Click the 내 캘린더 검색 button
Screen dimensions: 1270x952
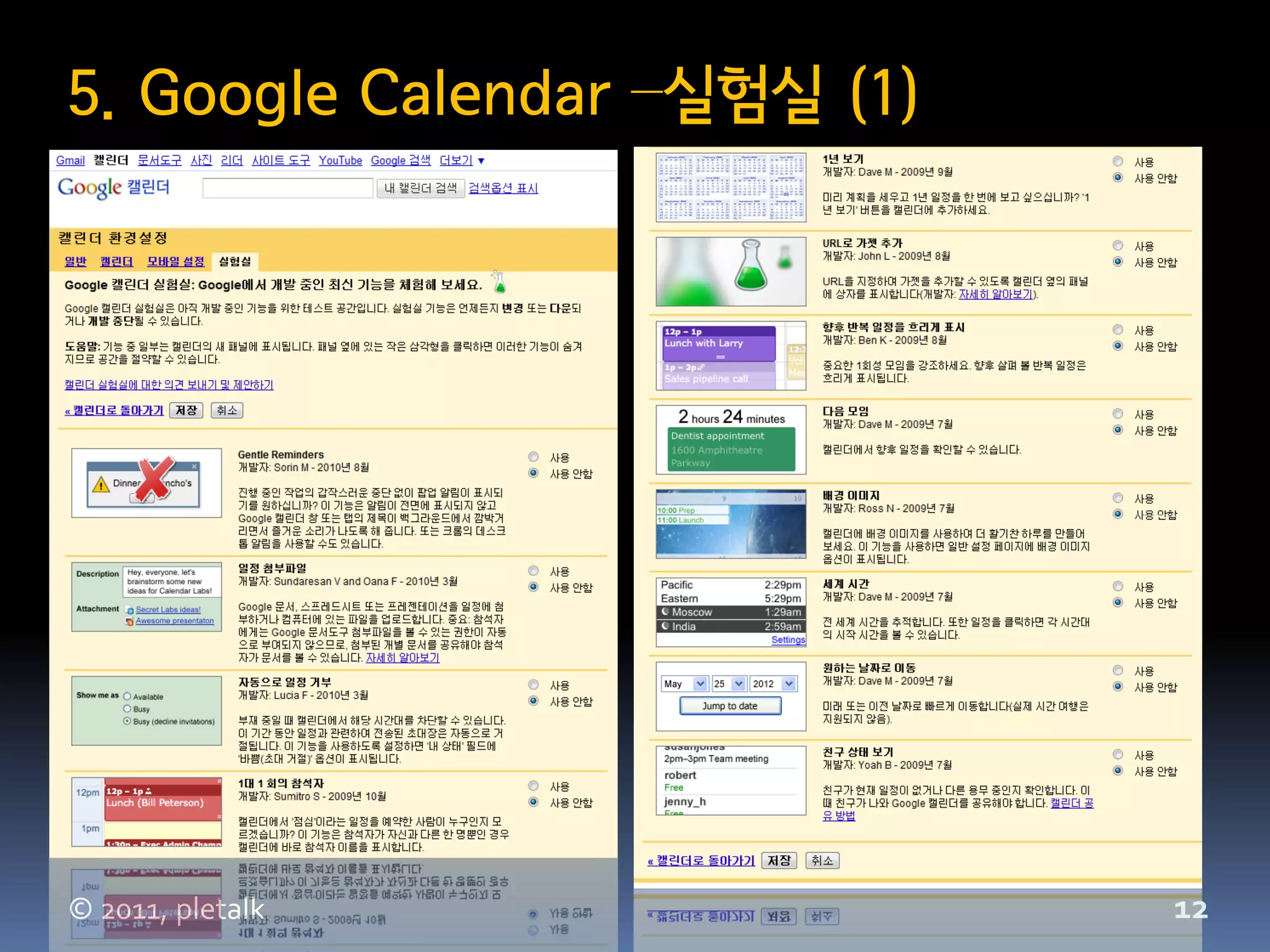420,188
